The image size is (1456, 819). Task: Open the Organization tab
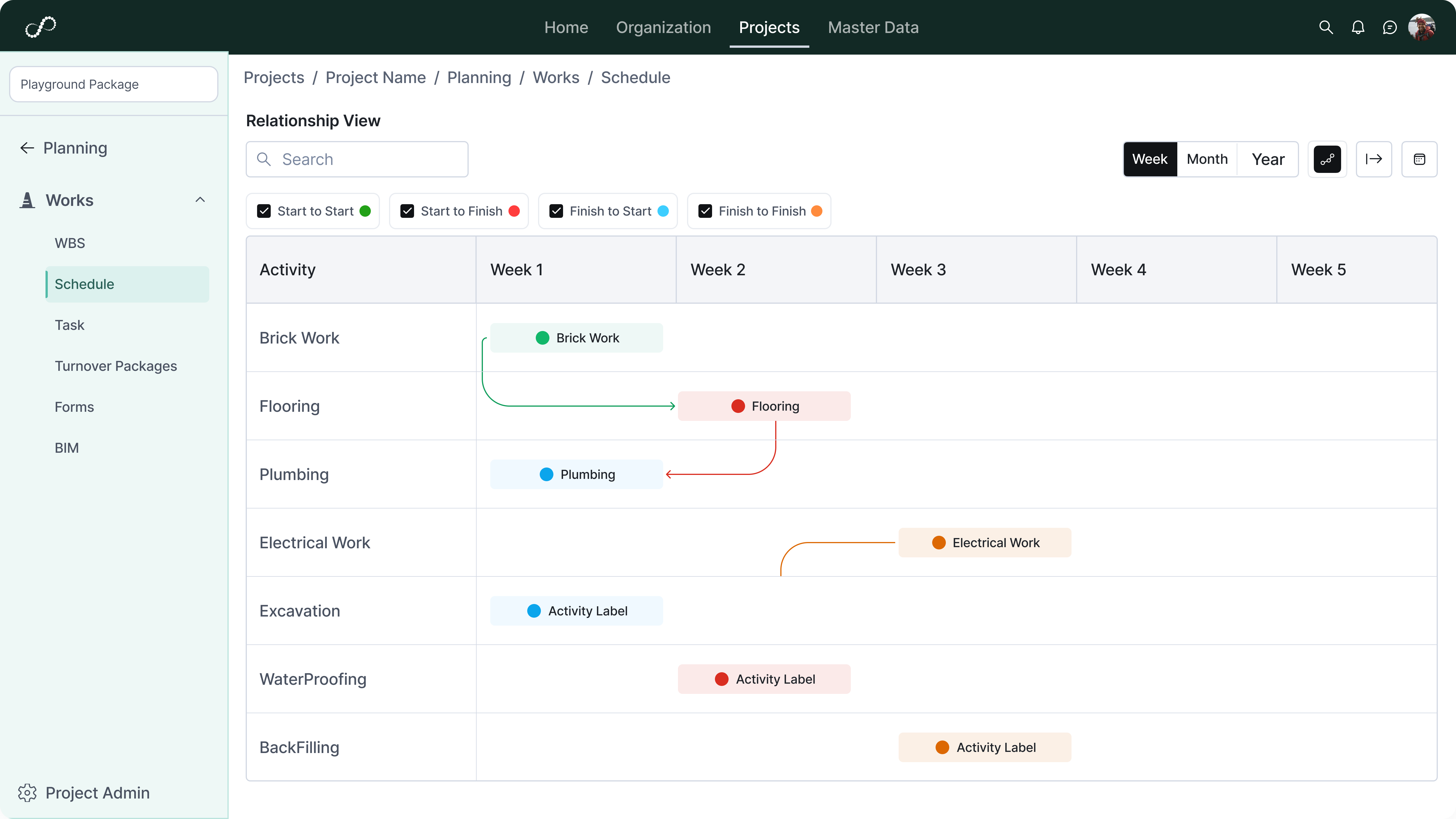point(663,27)
